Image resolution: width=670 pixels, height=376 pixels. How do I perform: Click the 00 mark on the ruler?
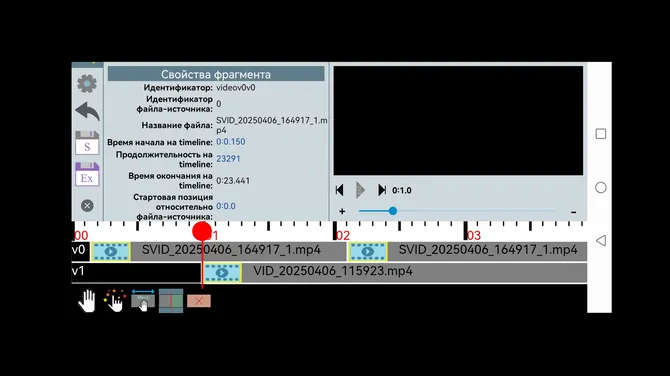[81, 235]
